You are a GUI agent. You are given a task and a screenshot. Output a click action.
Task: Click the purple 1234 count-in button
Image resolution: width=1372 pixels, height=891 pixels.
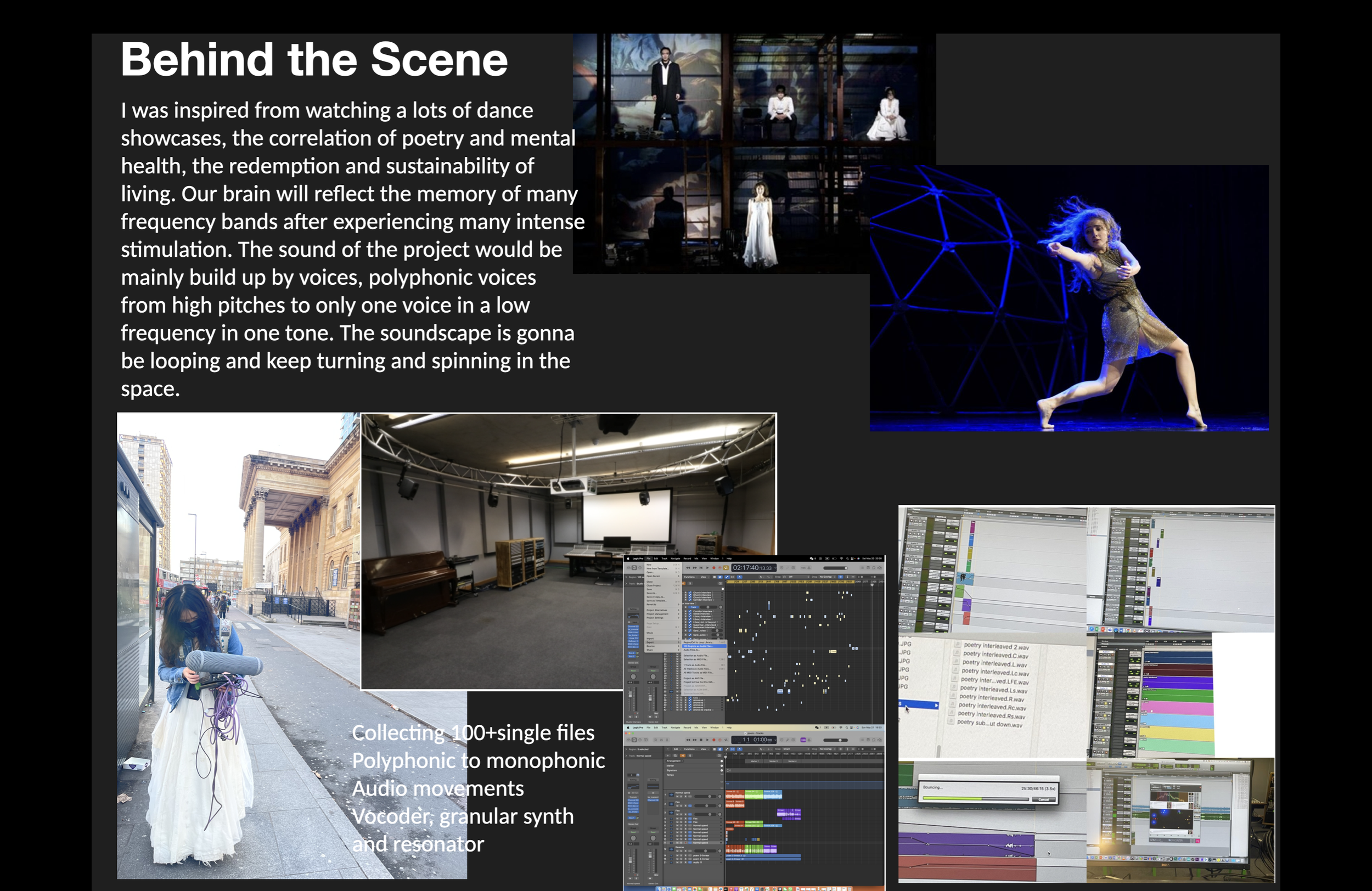coord(803,740)
